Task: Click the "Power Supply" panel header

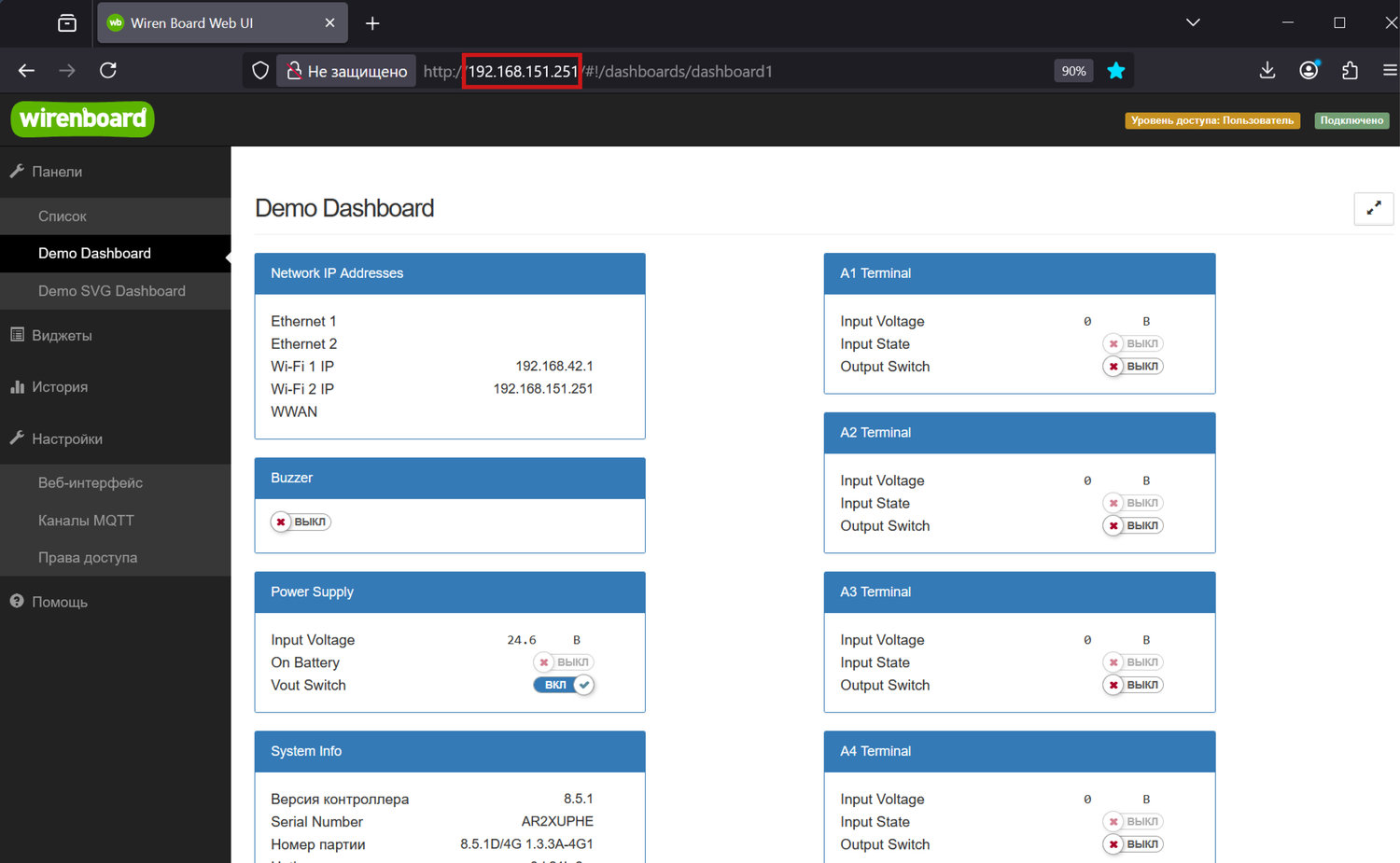Action: click(x=450, y=592)
